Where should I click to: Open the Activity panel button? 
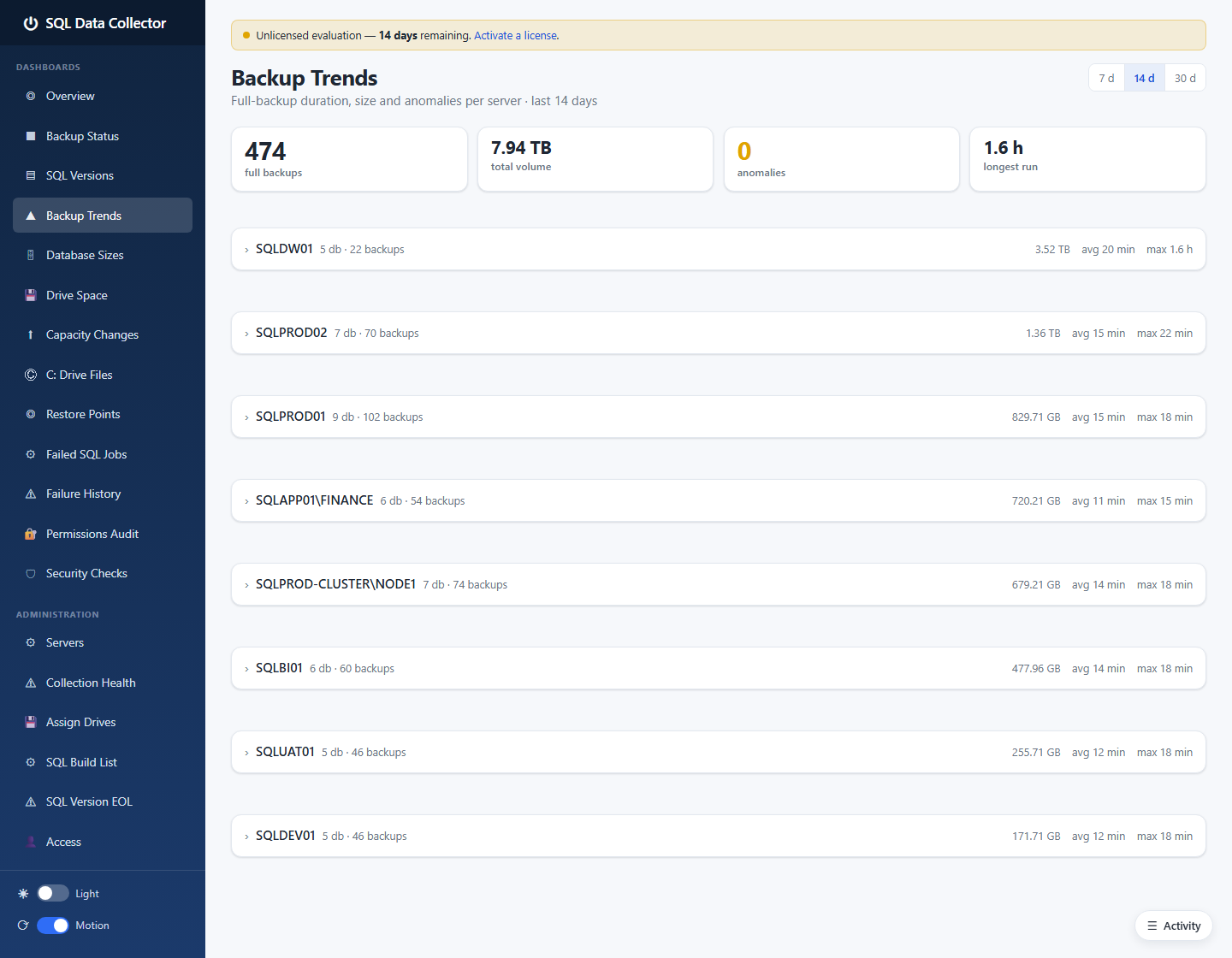tap(1174, 925)
